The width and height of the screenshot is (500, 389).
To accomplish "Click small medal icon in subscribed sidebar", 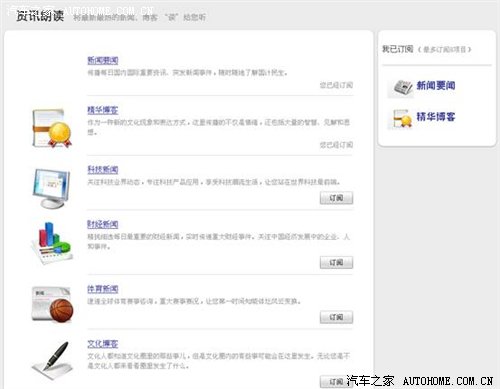I will [x=402, y=119].
